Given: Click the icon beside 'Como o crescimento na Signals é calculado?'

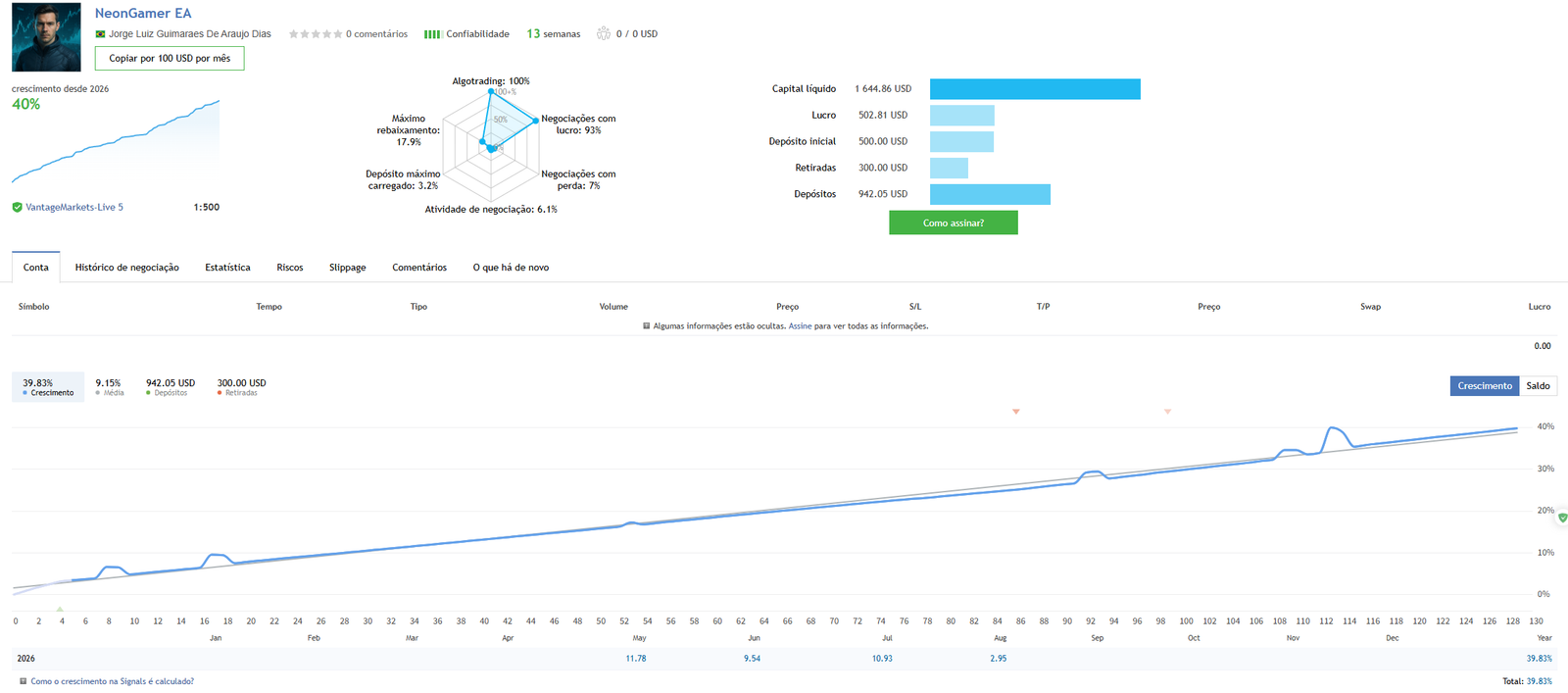Looking at the screenshot, I should click(x=24, y=681).
